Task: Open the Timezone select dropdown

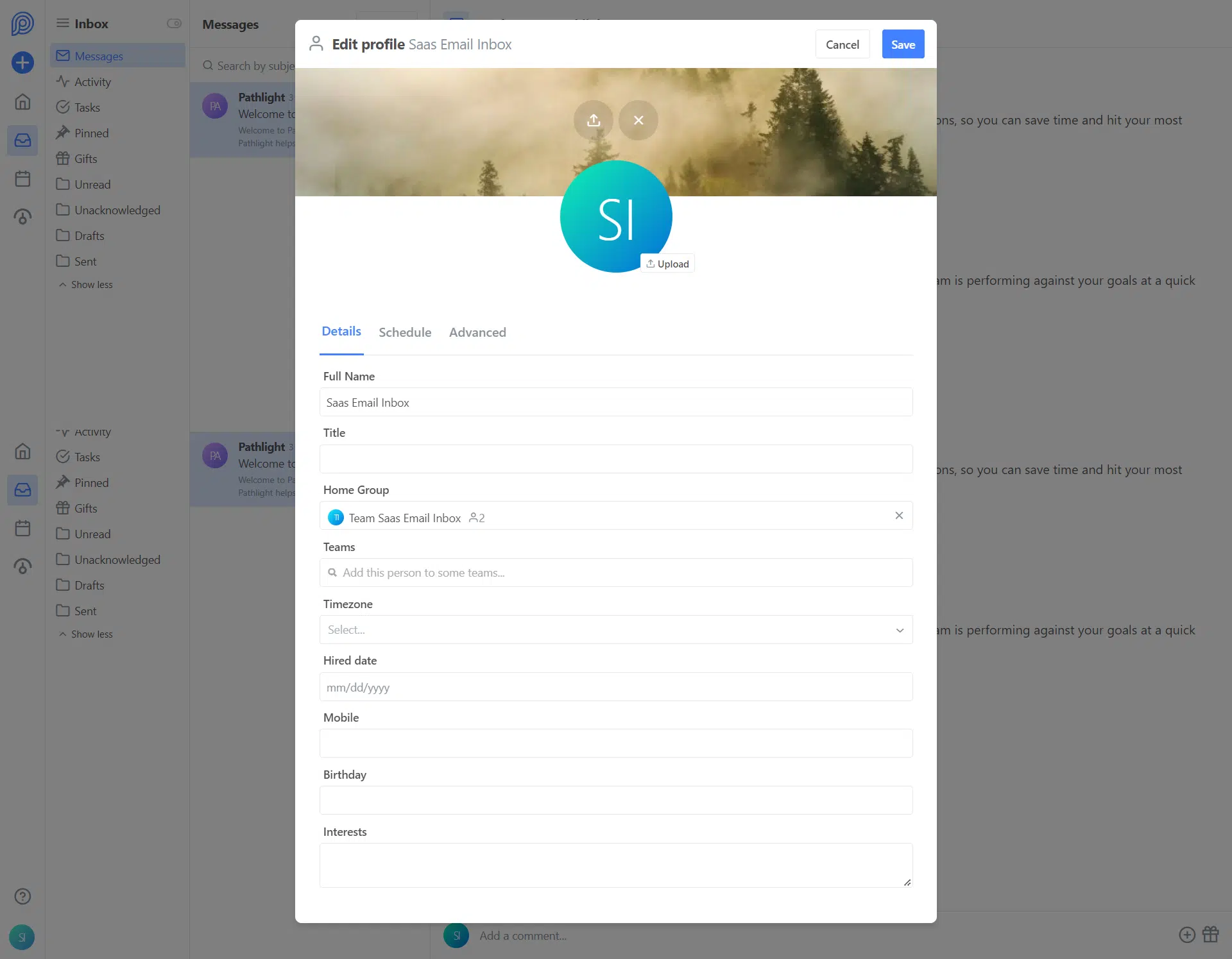Action: tap(615, 630)
